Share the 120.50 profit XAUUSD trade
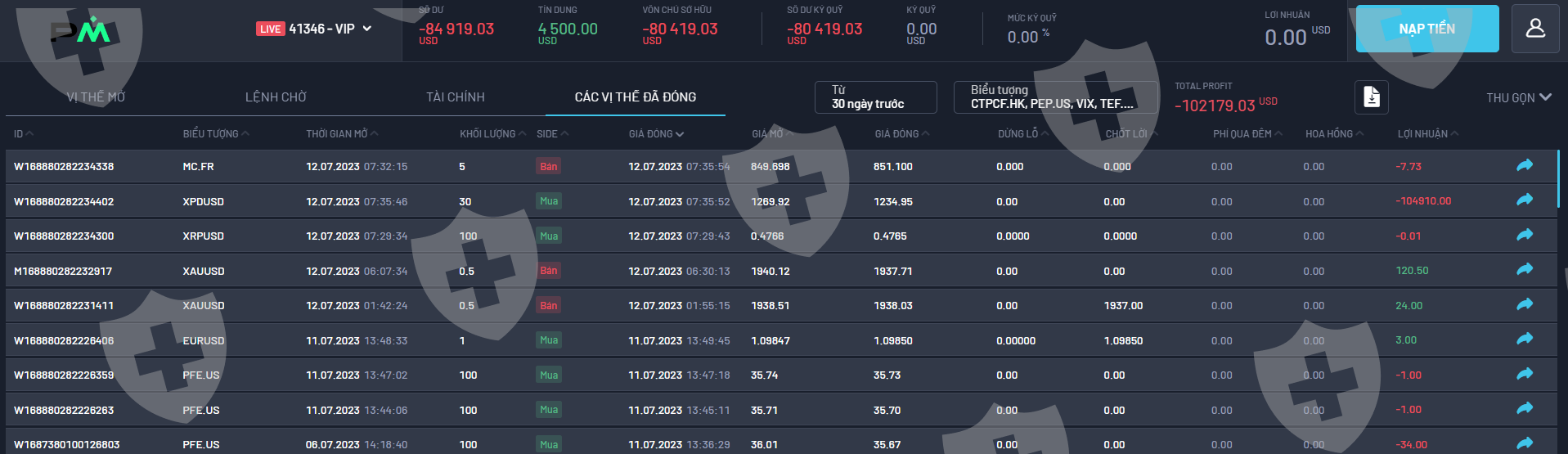 point(1524,270)
